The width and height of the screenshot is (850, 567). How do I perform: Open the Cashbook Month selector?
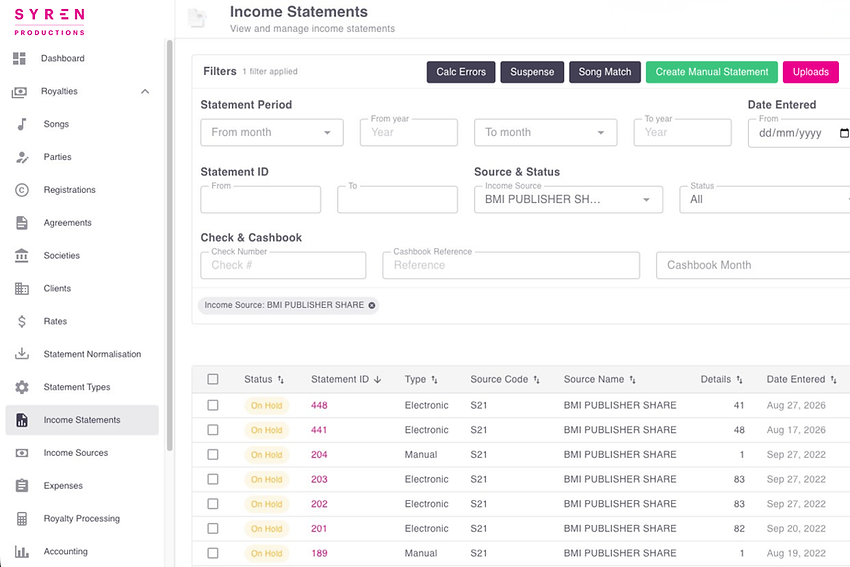[753, 266]
